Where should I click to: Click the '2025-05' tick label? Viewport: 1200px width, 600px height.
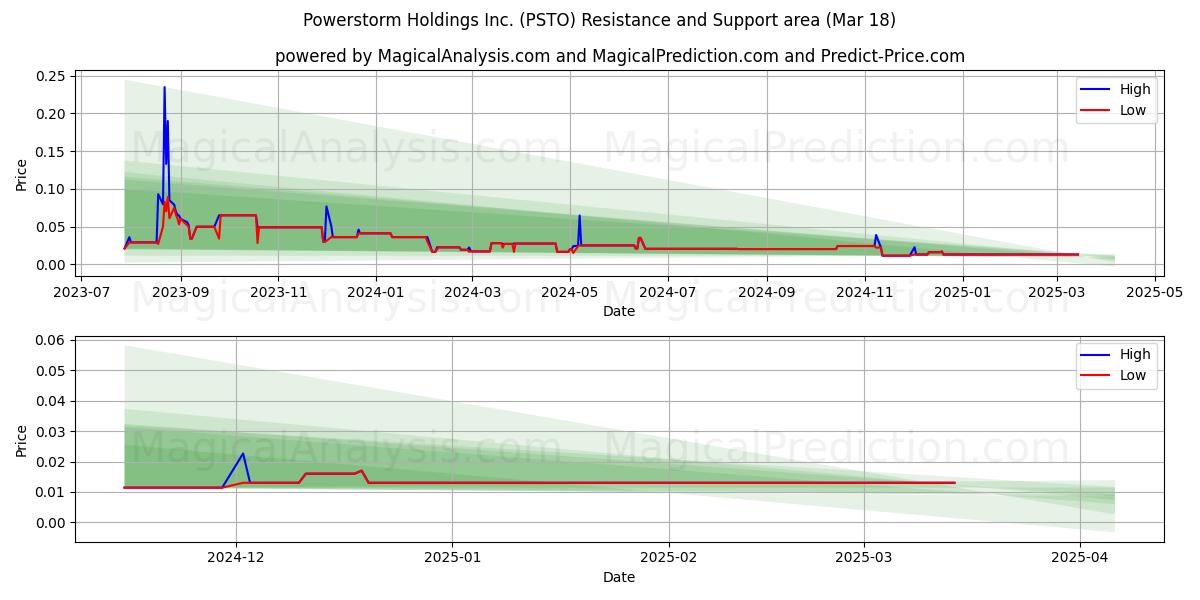tap(1155, 292)
